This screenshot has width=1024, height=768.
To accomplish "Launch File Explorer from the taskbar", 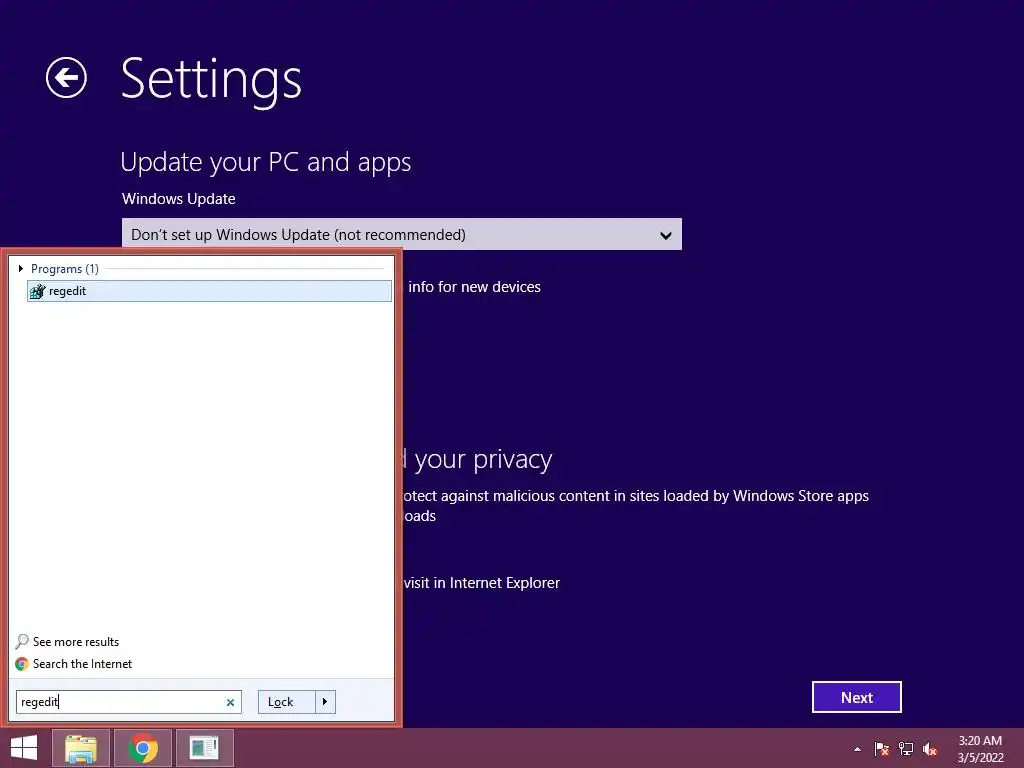I will [81, 748].
